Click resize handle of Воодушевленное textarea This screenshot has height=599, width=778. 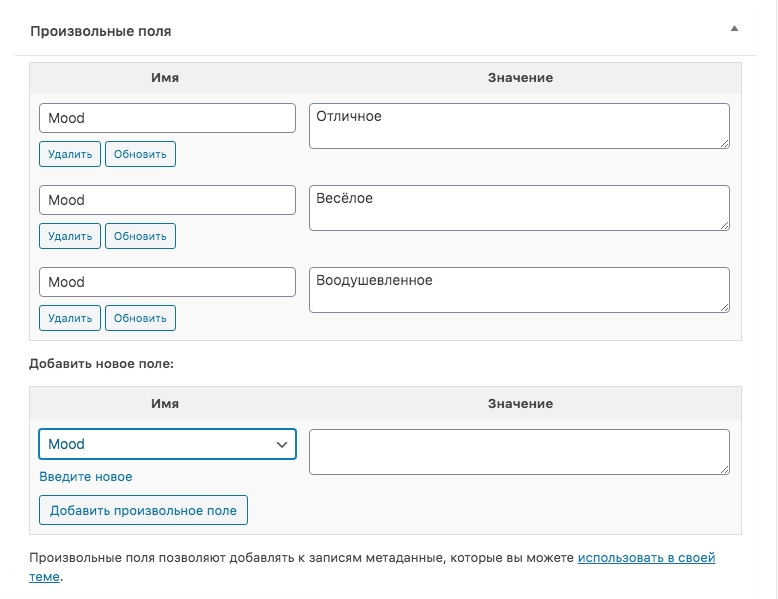point(724,307)
